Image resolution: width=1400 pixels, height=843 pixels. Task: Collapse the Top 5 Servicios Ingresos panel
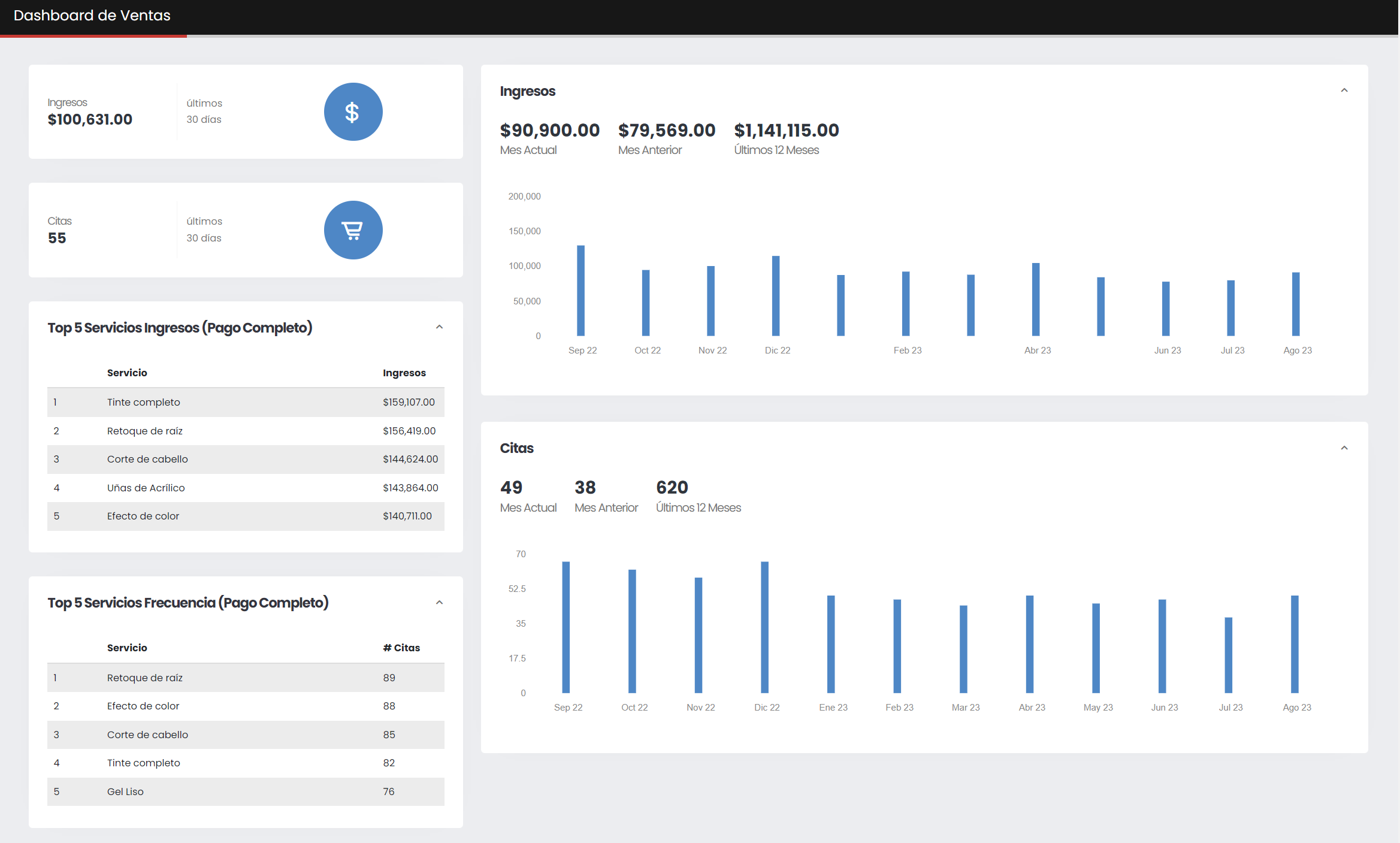439,327
